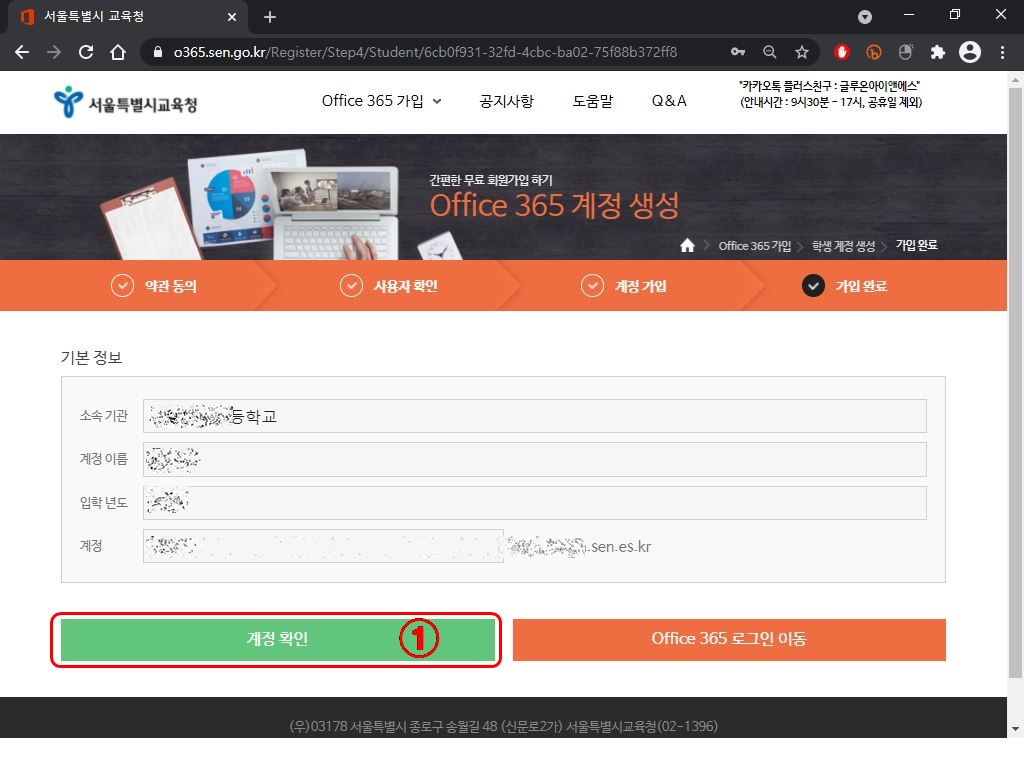Click the 계정 이름 field
1024x768 pixels.
tap(534, 460)
